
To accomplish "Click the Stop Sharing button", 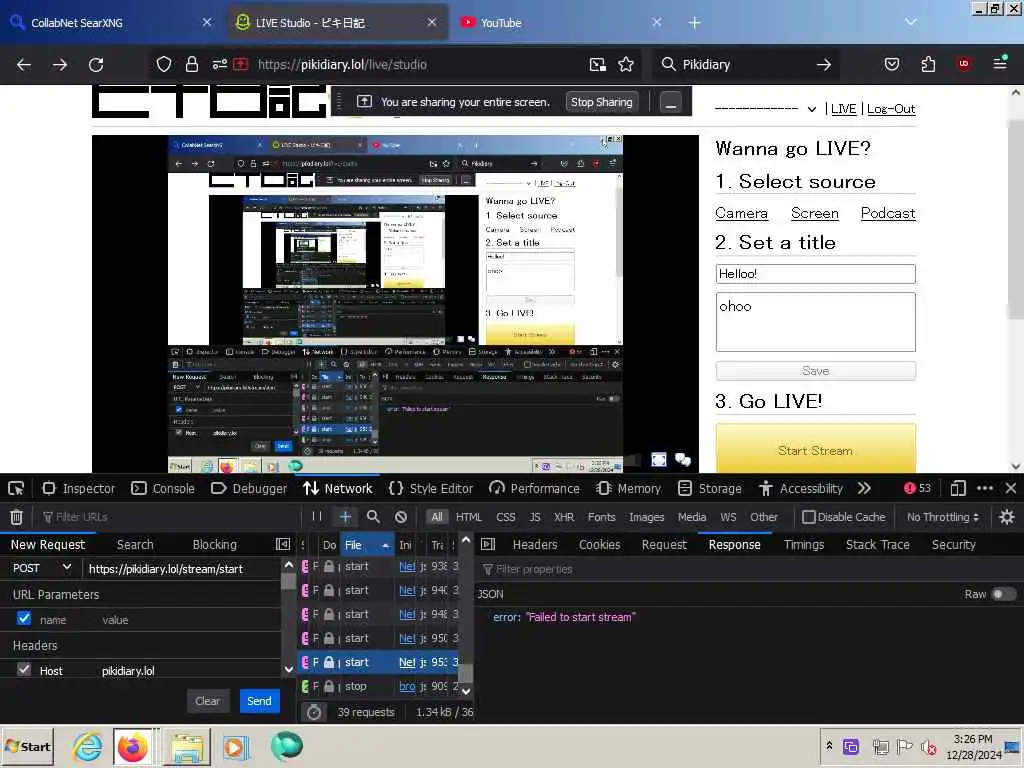I will (601, 103).
